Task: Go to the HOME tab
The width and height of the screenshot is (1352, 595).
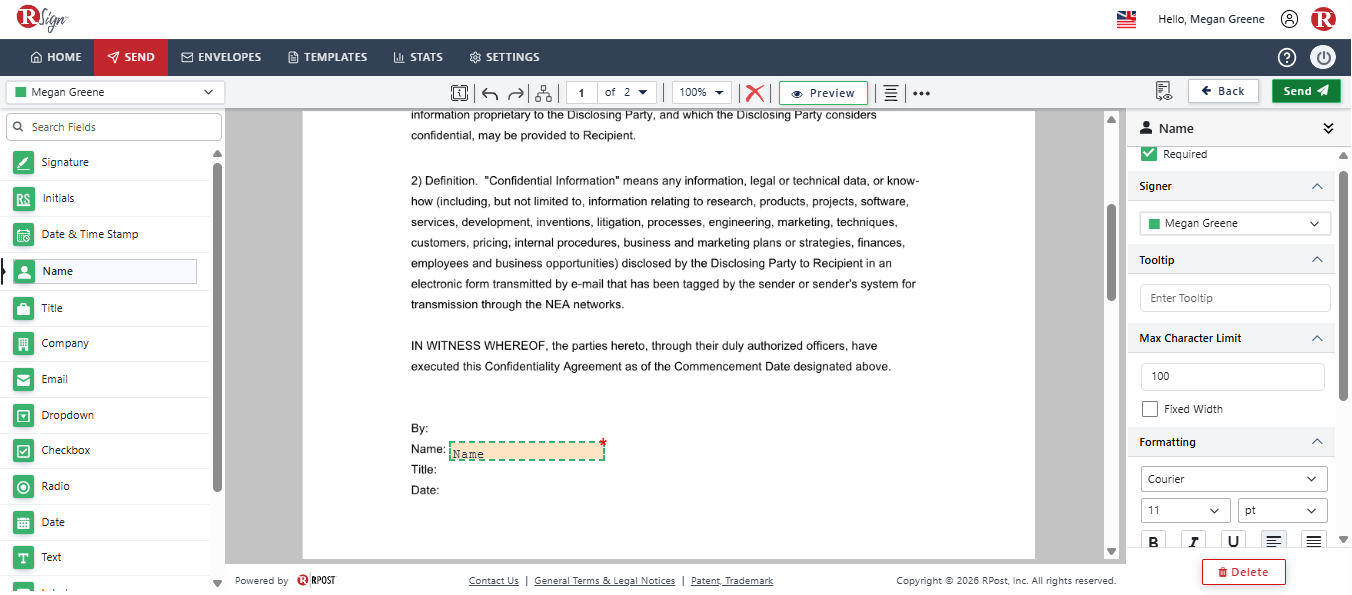Action: [x=56, y=57]
